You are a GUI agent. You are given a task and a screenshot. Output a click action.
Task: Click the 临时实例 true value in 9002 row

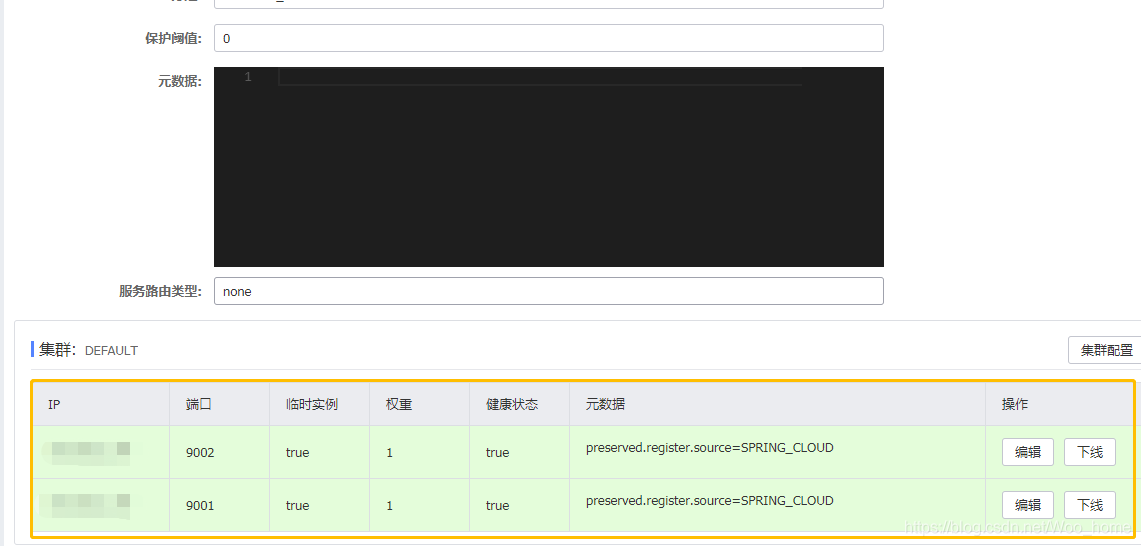point(298,452)
